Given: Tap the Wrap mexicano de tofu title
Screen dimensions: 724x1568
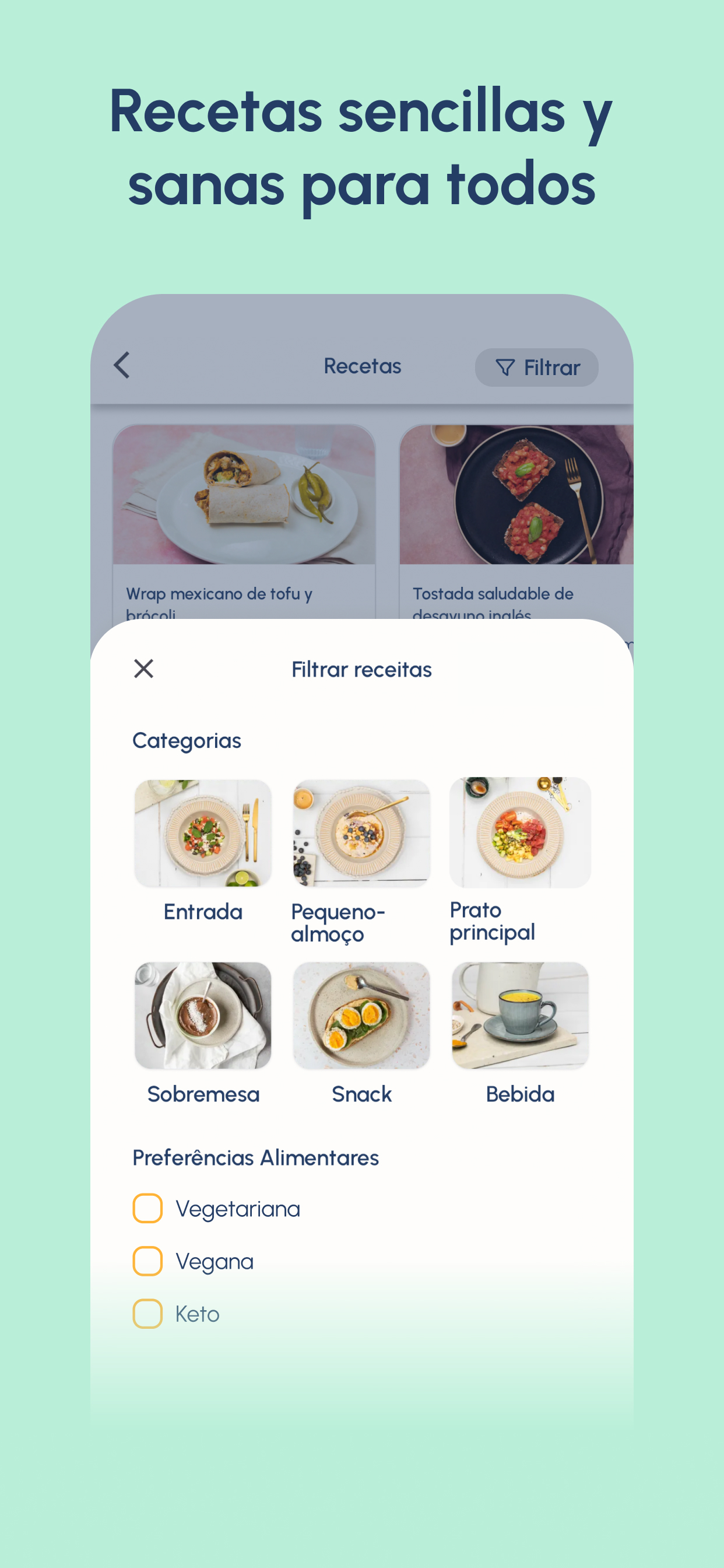Looking at the screenshot, I should click(x=219, y=603).
